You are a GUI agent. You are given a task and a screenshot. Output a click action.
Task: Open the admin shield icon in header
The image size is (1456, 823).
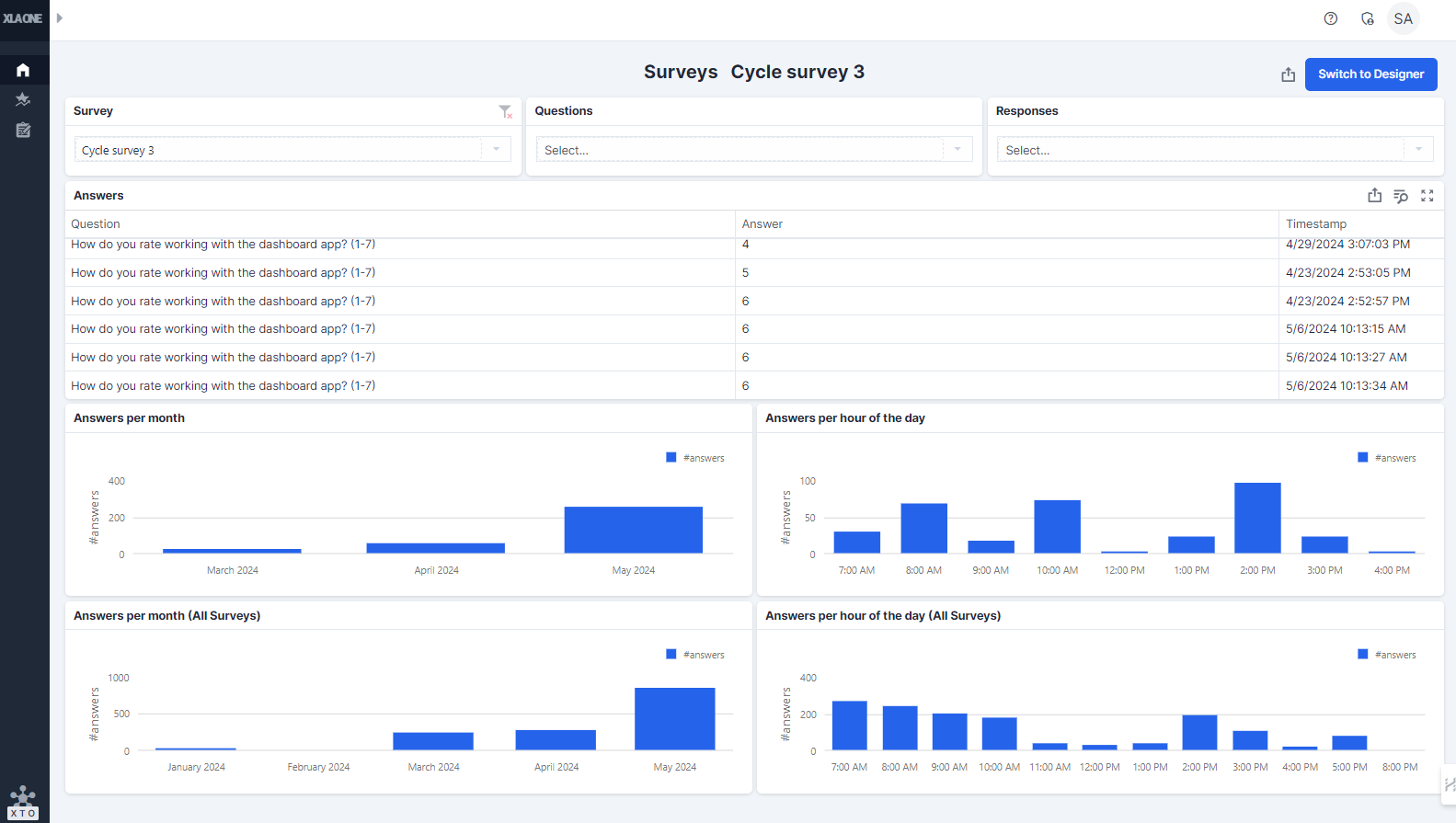click(1367, 18)
